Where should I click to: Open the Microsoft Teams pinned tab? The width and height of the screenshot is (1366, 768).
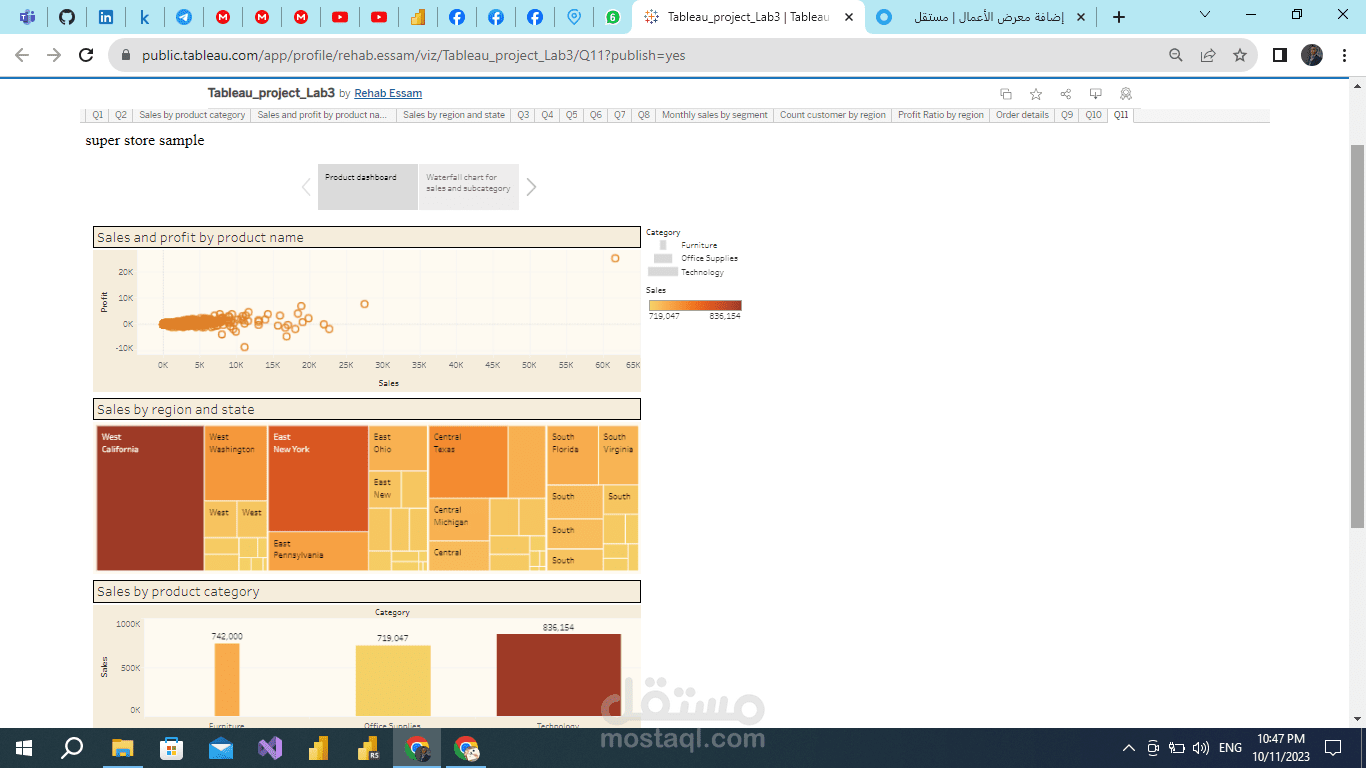pos(27,17)
